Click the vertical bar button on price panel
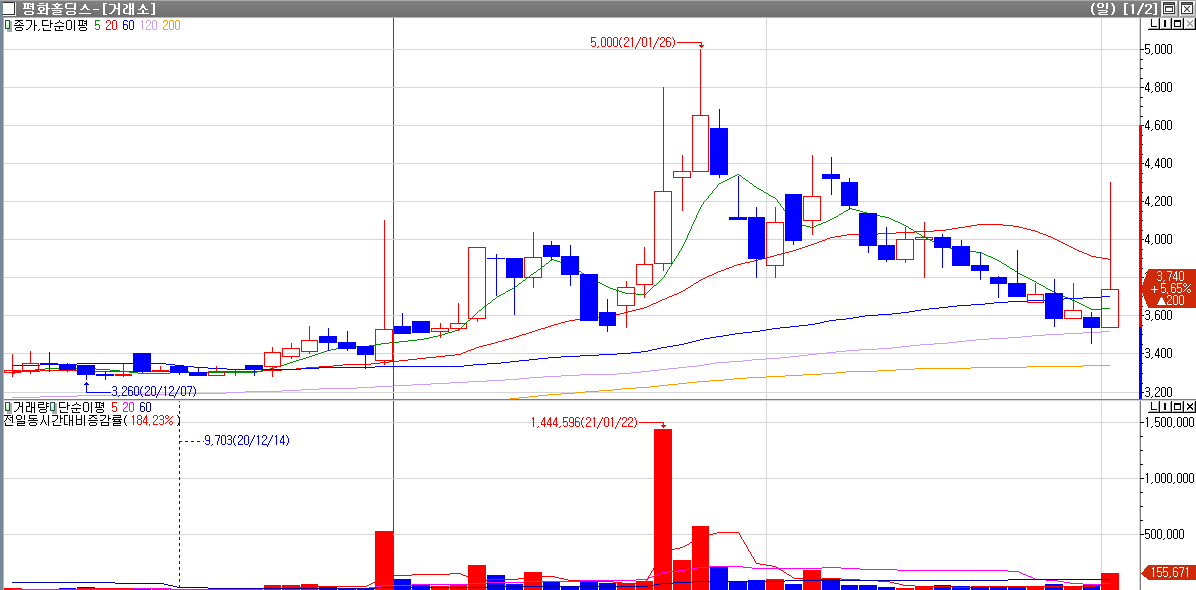Screen dimensions: 1196x590 [x=1164, y=24]
